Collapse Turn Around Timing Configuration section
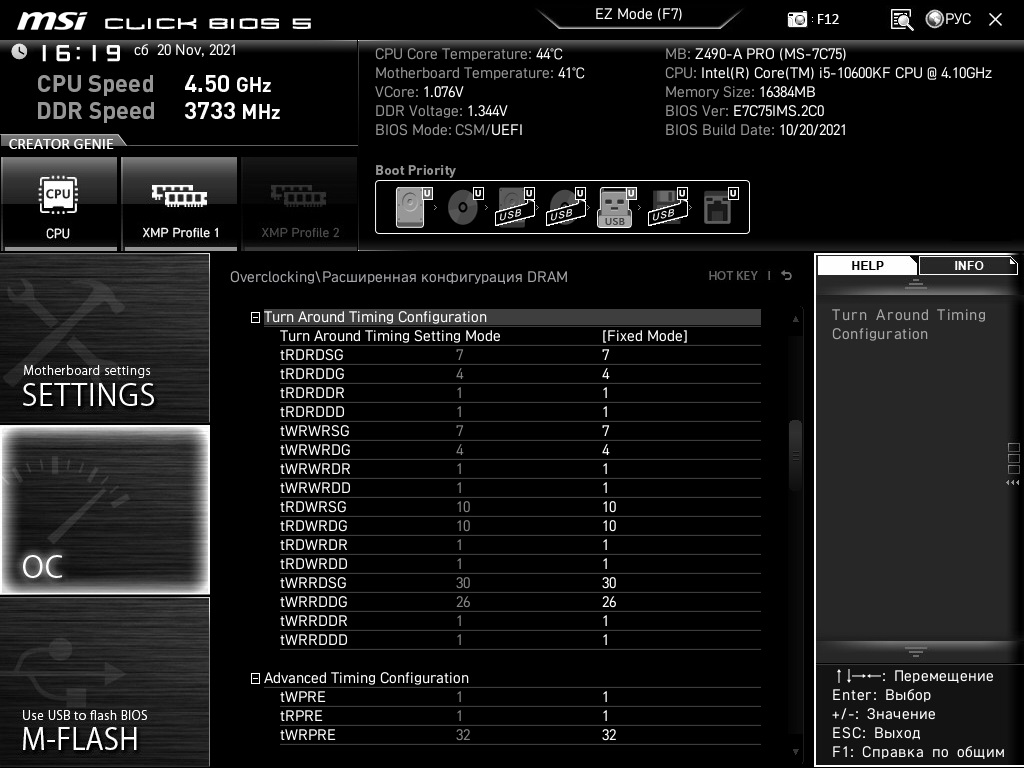Screen dimensions: 1024x768 (x=255, y=317)
